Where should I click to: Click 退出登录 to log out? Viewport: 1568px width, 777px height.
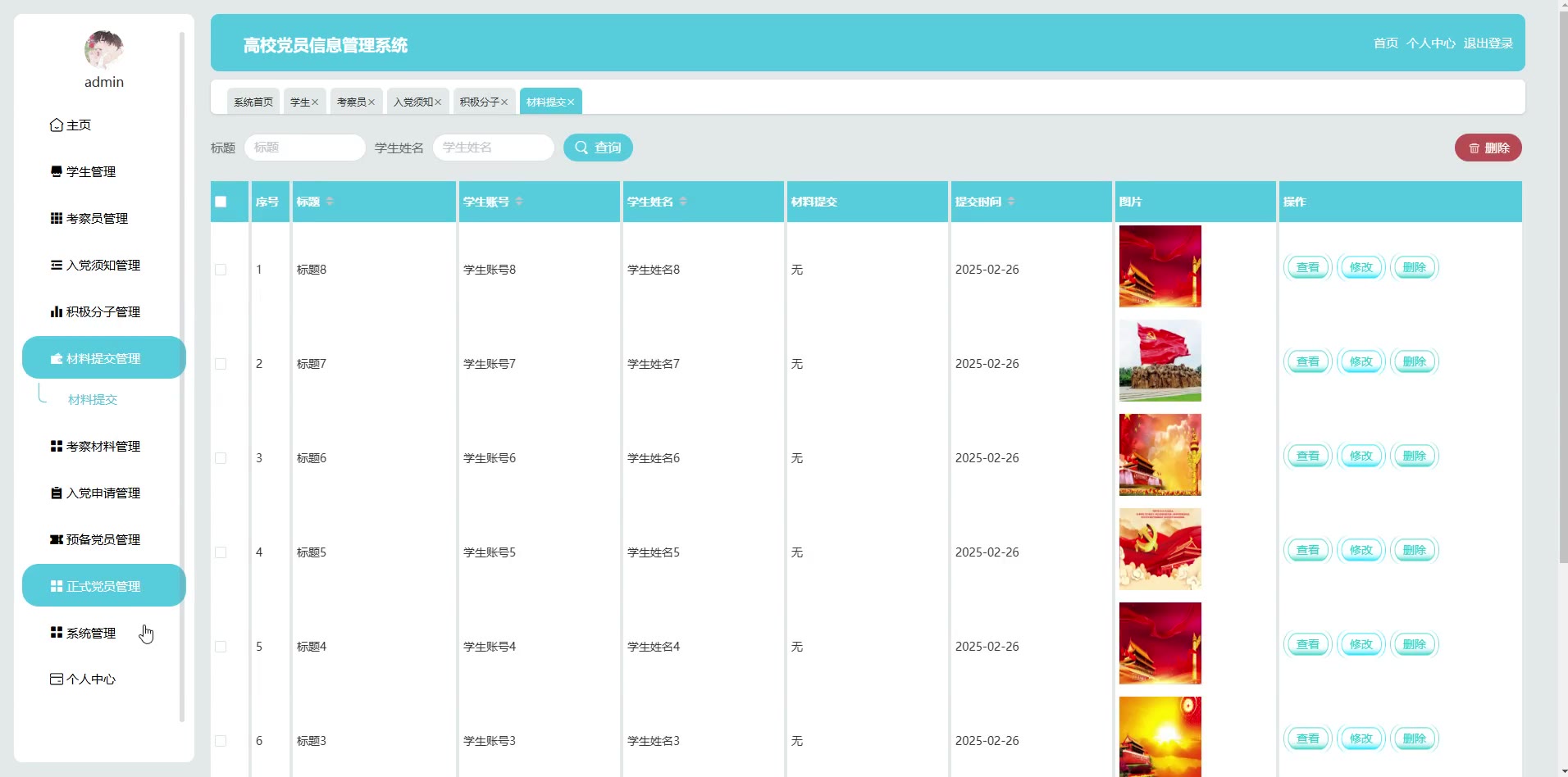coord(1488,43)
